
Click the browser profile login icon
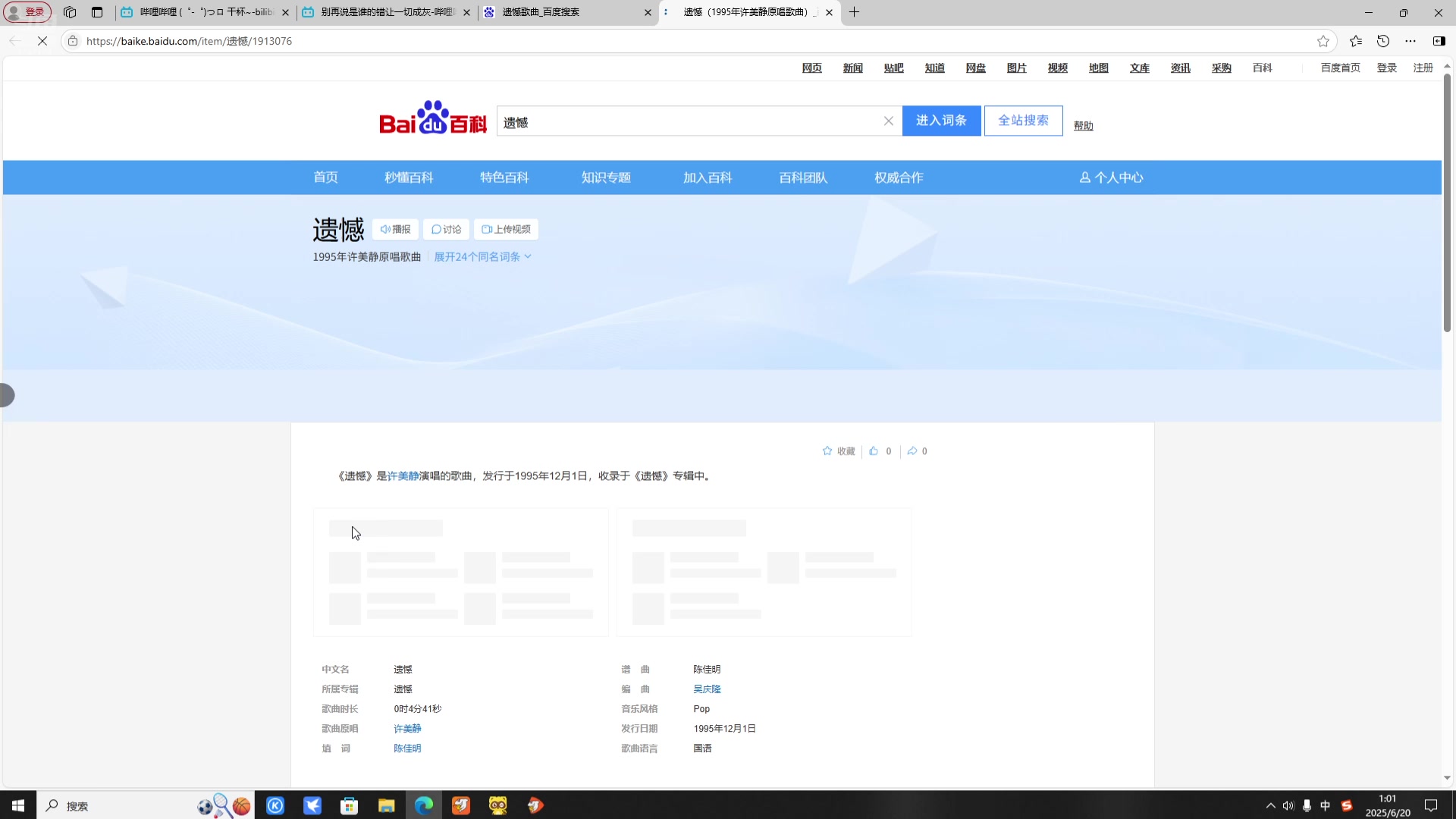(x=27, y=12)
